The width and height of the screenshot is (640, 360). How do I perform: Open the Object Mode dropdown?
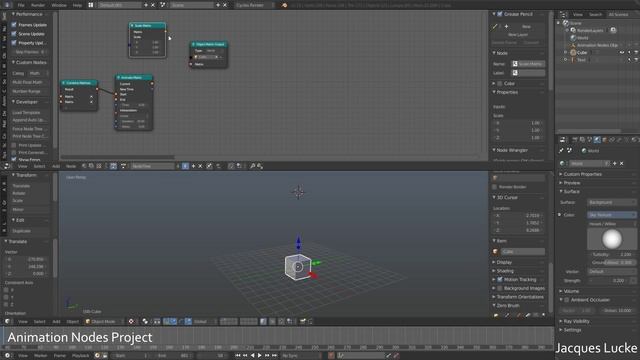click(104, 322)
